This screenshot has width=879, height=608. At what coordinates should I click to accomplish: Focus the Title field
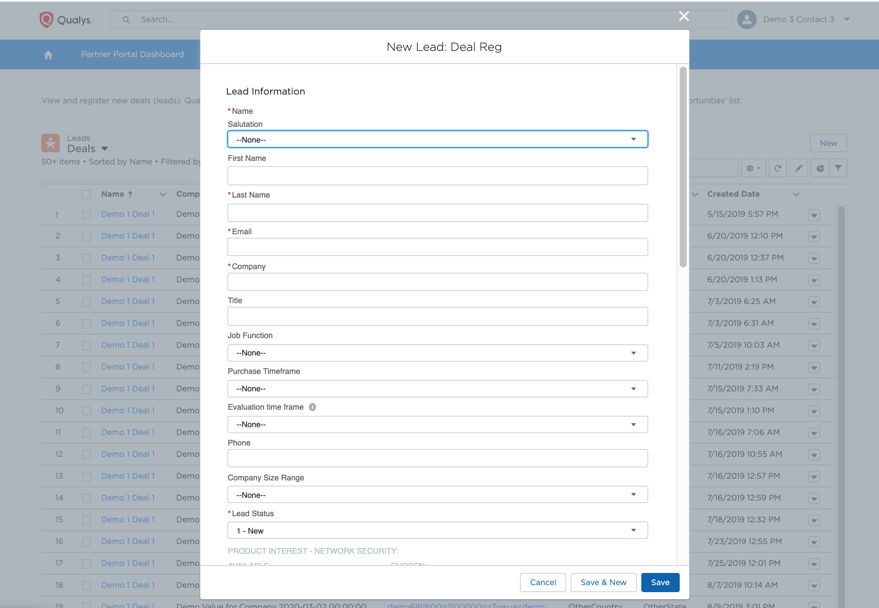pyautogui.click(x=437, y=317)
